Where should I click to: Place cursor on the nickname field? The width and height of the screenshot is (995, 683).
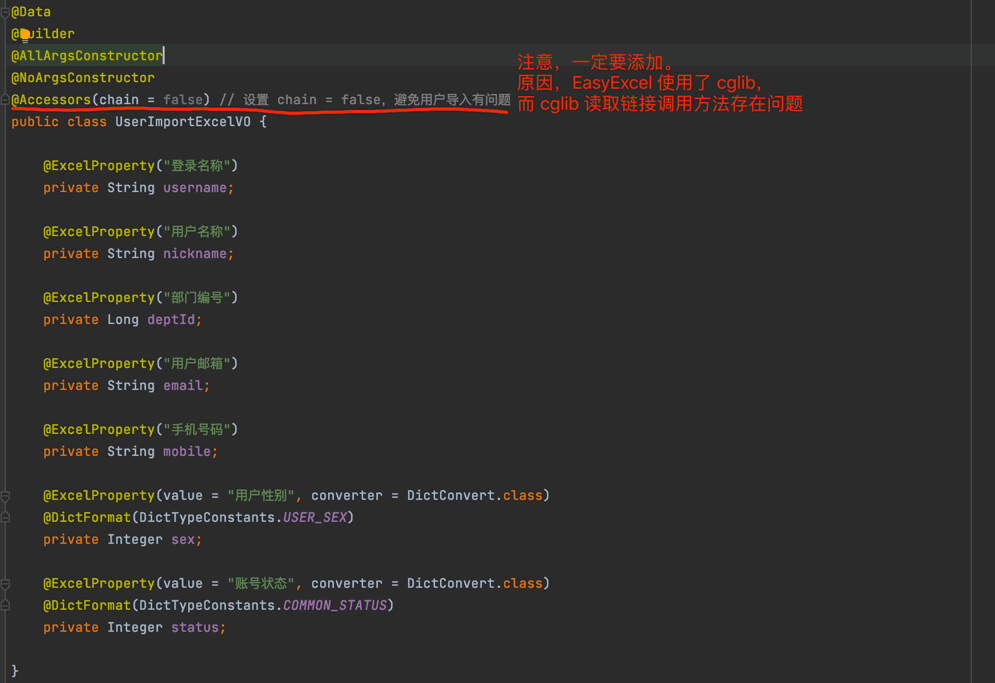point(198,253)
